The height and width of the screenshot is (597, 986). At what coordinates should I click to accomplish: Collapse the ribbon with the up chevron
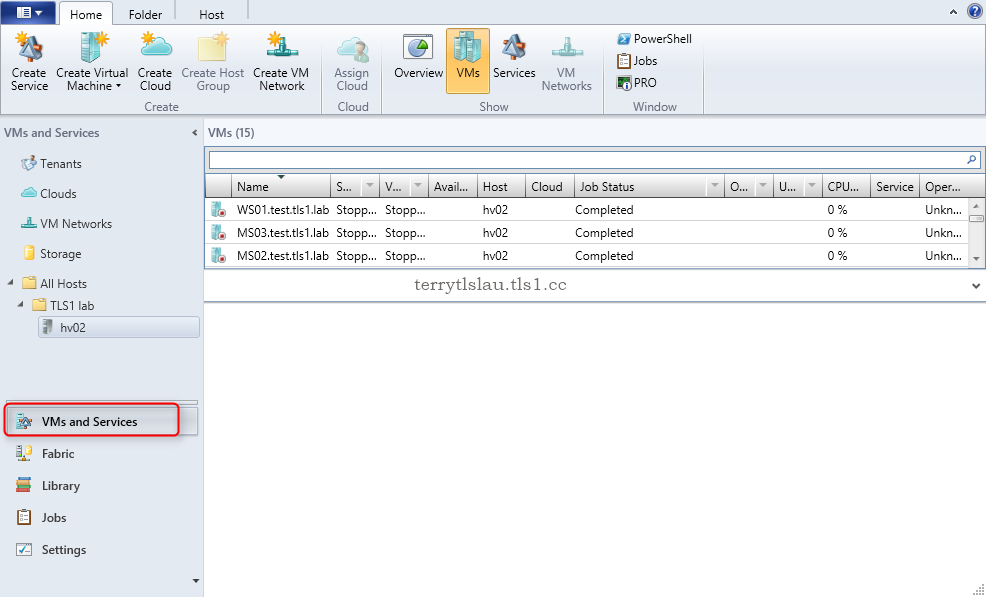pos(953,11)
